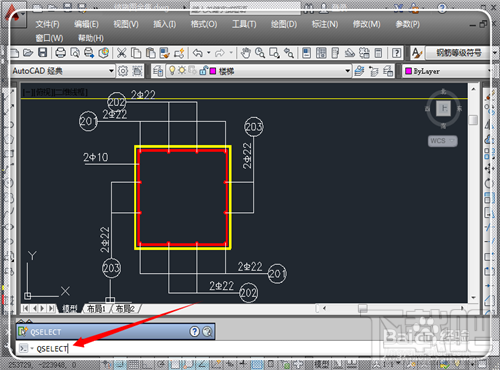Open the 文件(F) menu
Screen dimensions: 500x370
47,24
